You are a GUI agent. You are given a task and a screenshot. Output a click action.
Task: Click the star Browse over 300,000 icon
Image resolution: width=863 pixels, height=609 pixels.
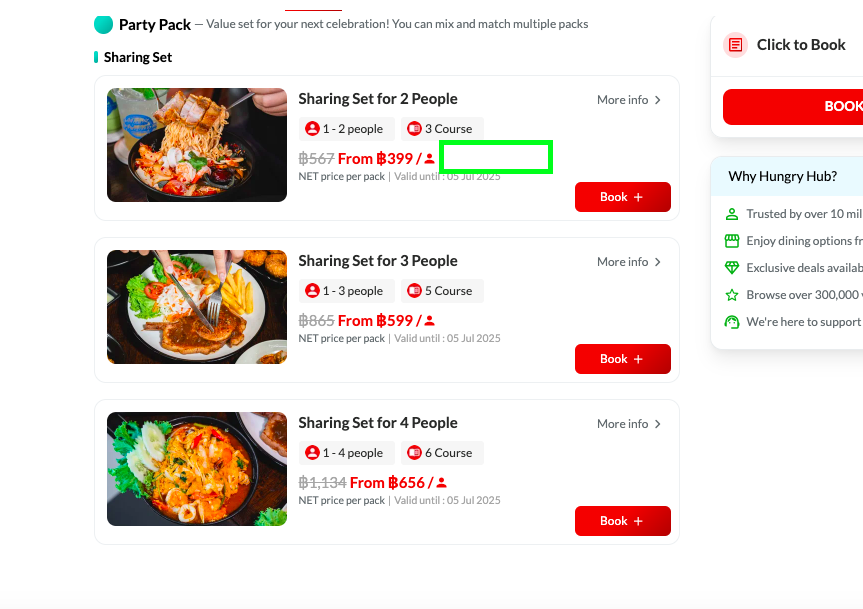(732, 295)
